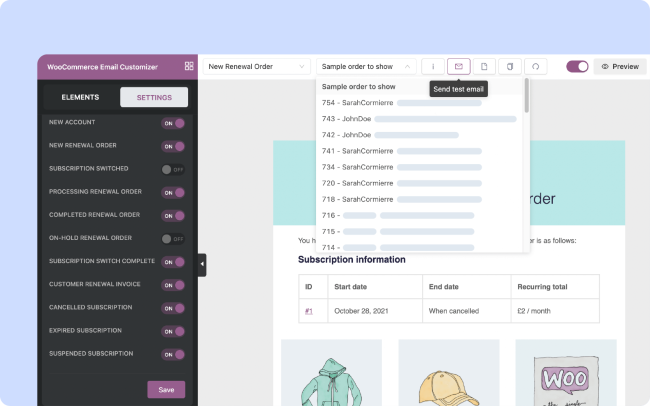Click the Recurring total column header
Viewport: 650px width, 406px height.
tap(555, 287)
